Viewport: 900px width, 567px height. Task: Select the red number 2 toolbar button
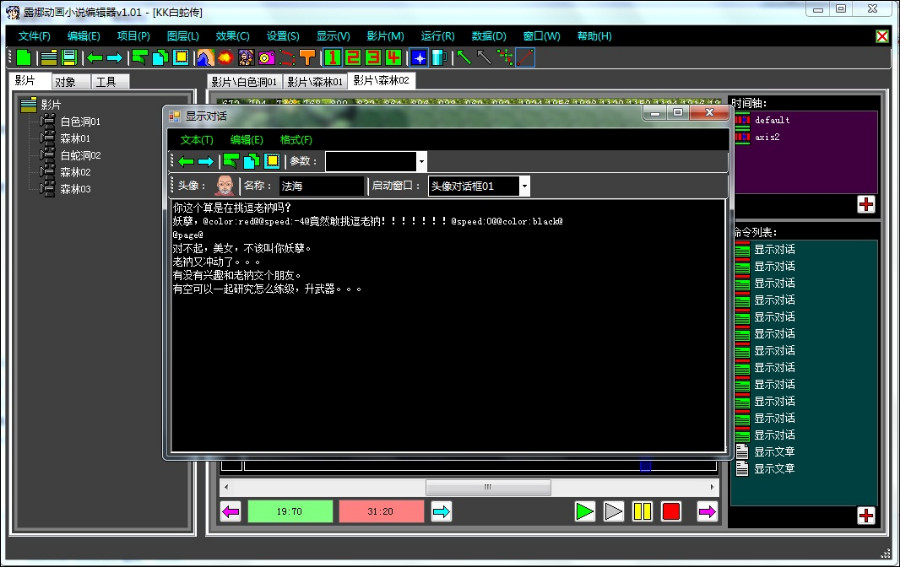tap(353, 57)
